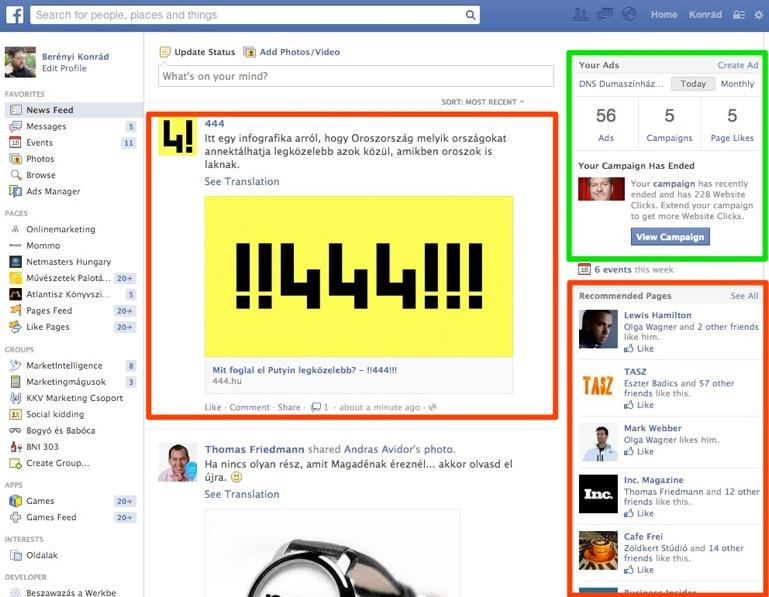The image size is (769, 597).
Task: Click the Photos sidebar icon
Action: pos(16,158)
